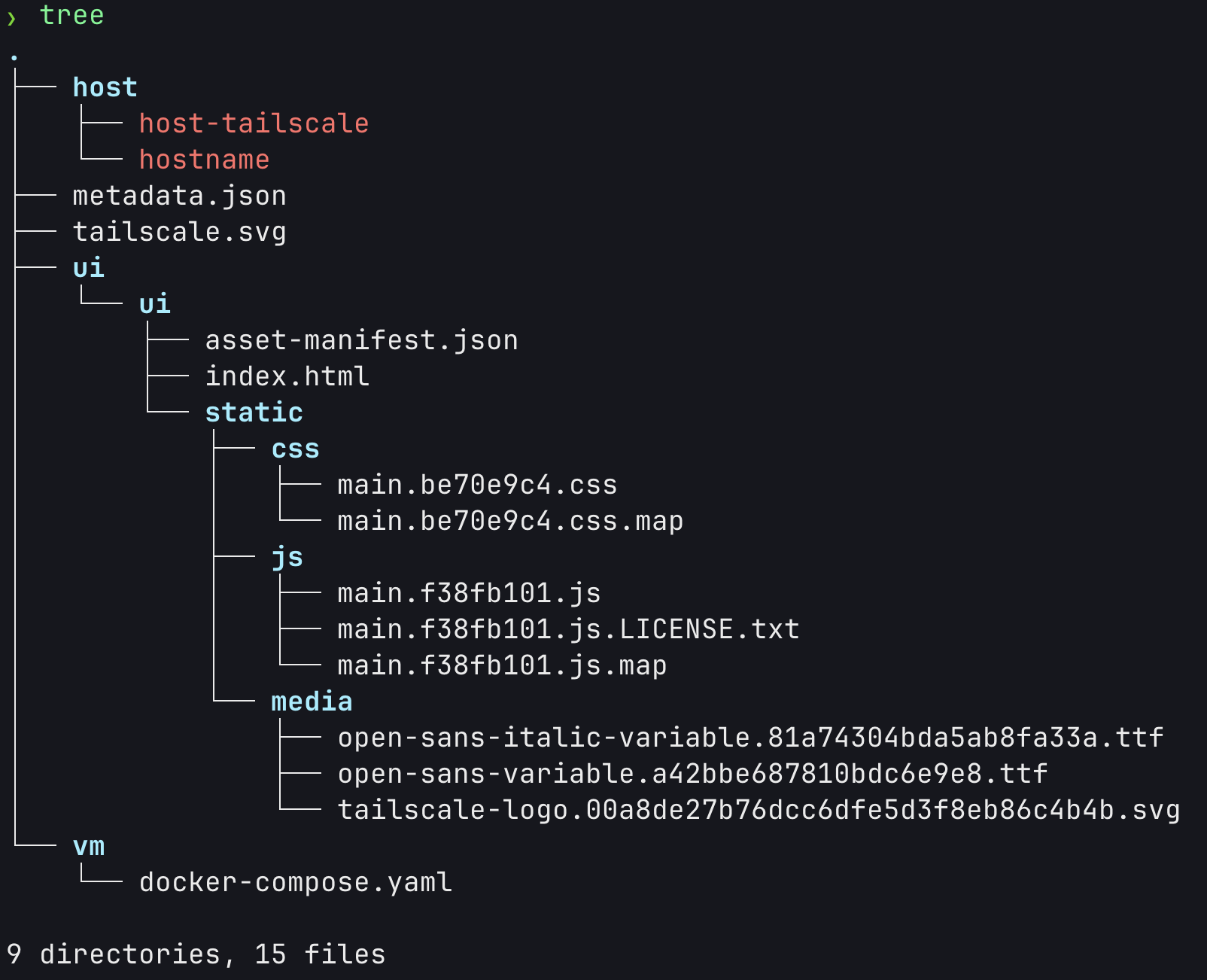Select the open-sans-italic-variable ttf font file
The width and height of the screenshot is (1207, 980).
[x=750, y=738]
